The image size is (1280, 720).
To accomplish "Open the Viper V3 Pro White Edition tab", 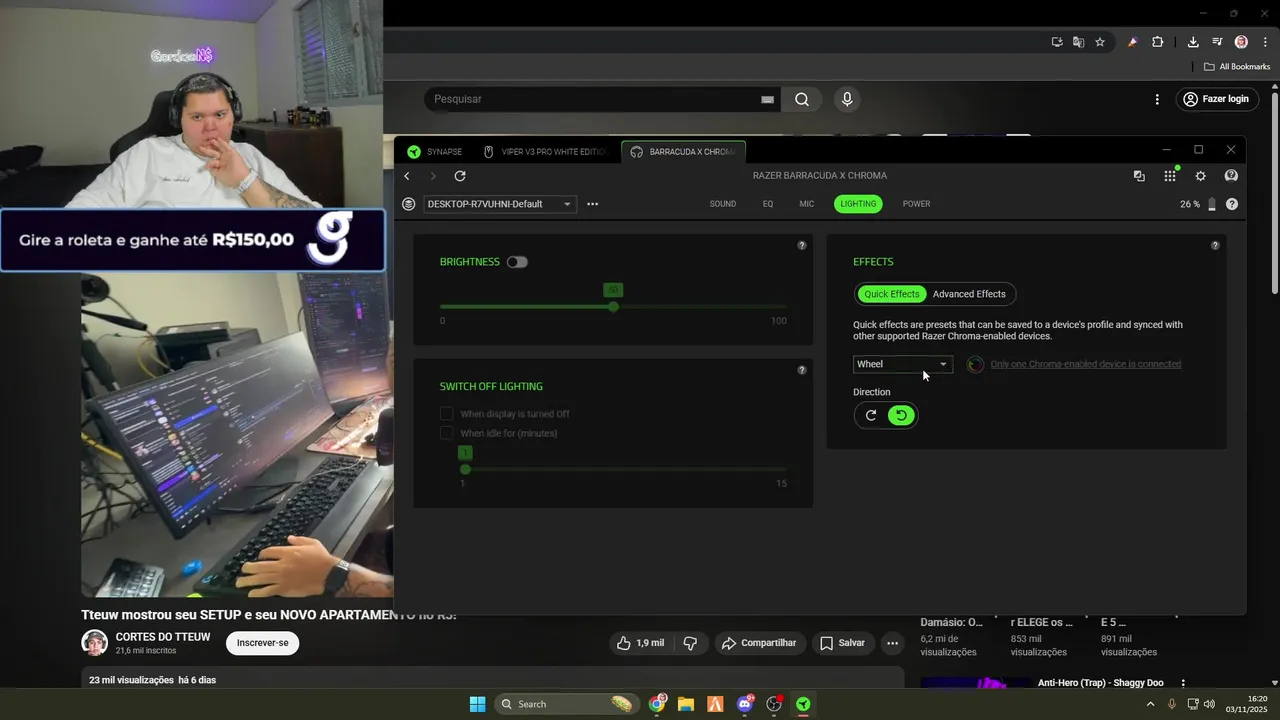I will 546,152.
